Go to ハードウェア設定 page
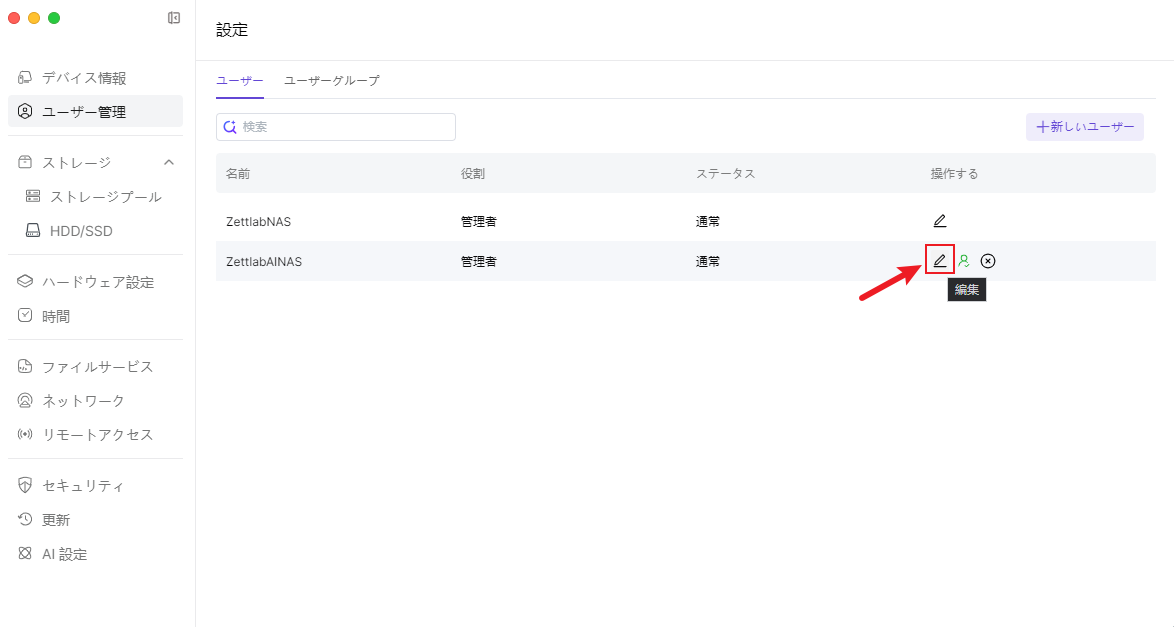The image size is (1174, 627). click(98, 282)
